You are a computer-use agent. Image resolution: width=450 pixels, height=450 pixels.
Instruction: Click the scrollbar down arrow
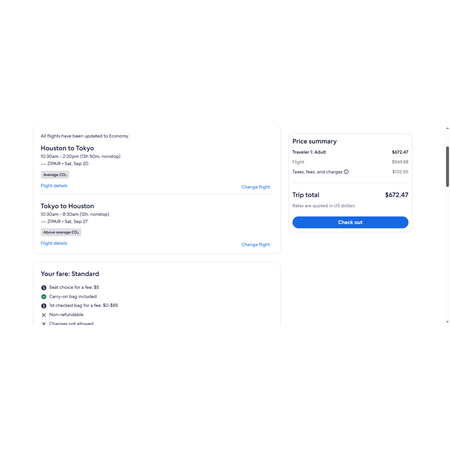[x=447, y=322]
